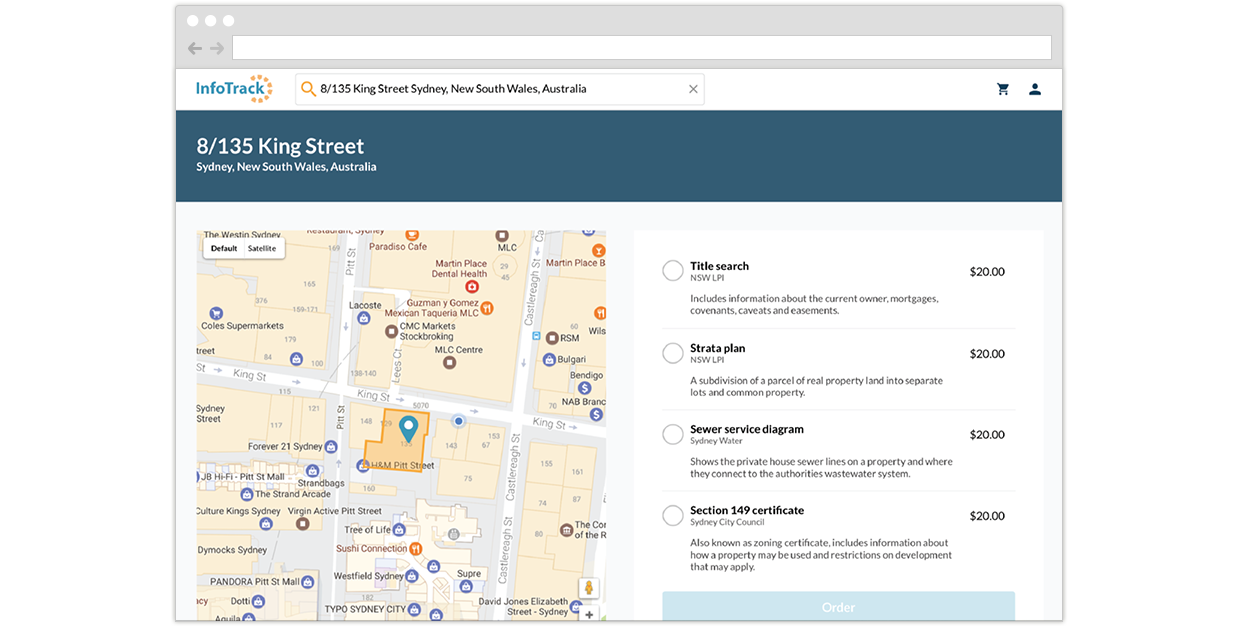
Task: Click the browser URL address bar
Action: pos(641,48)
